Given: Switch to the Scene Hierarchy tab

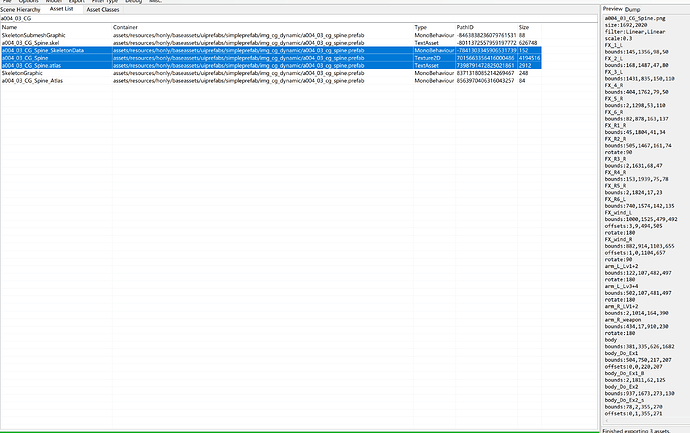Looking at the screenshot, I should (x=20, y=10).
